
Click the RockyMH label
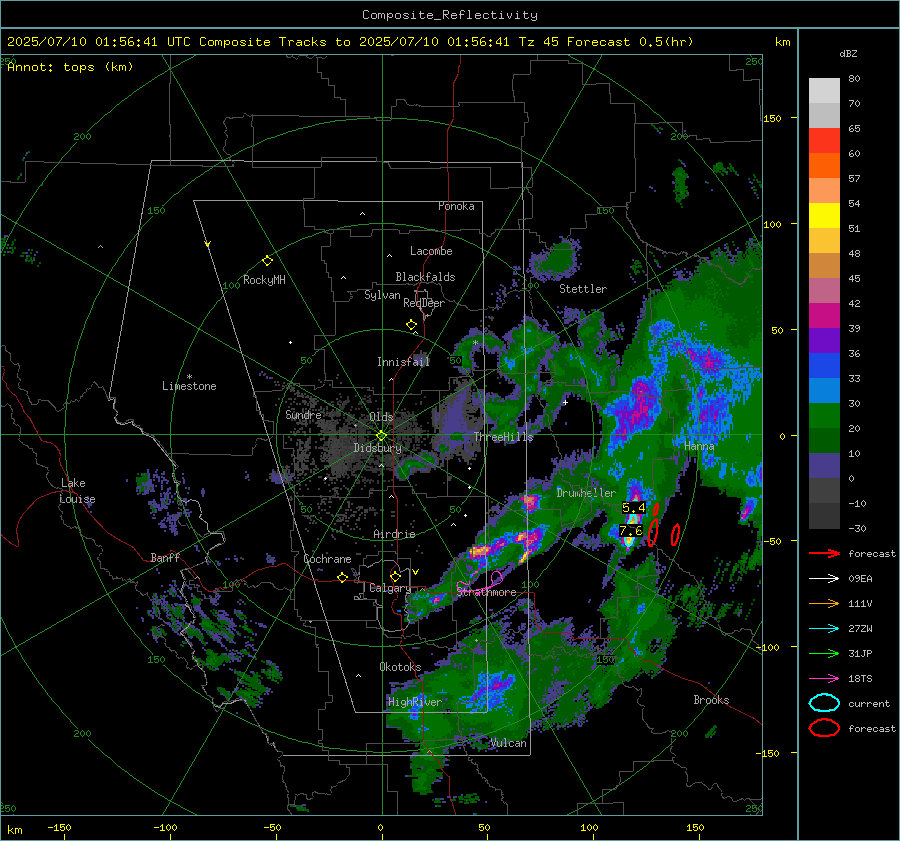264,280
